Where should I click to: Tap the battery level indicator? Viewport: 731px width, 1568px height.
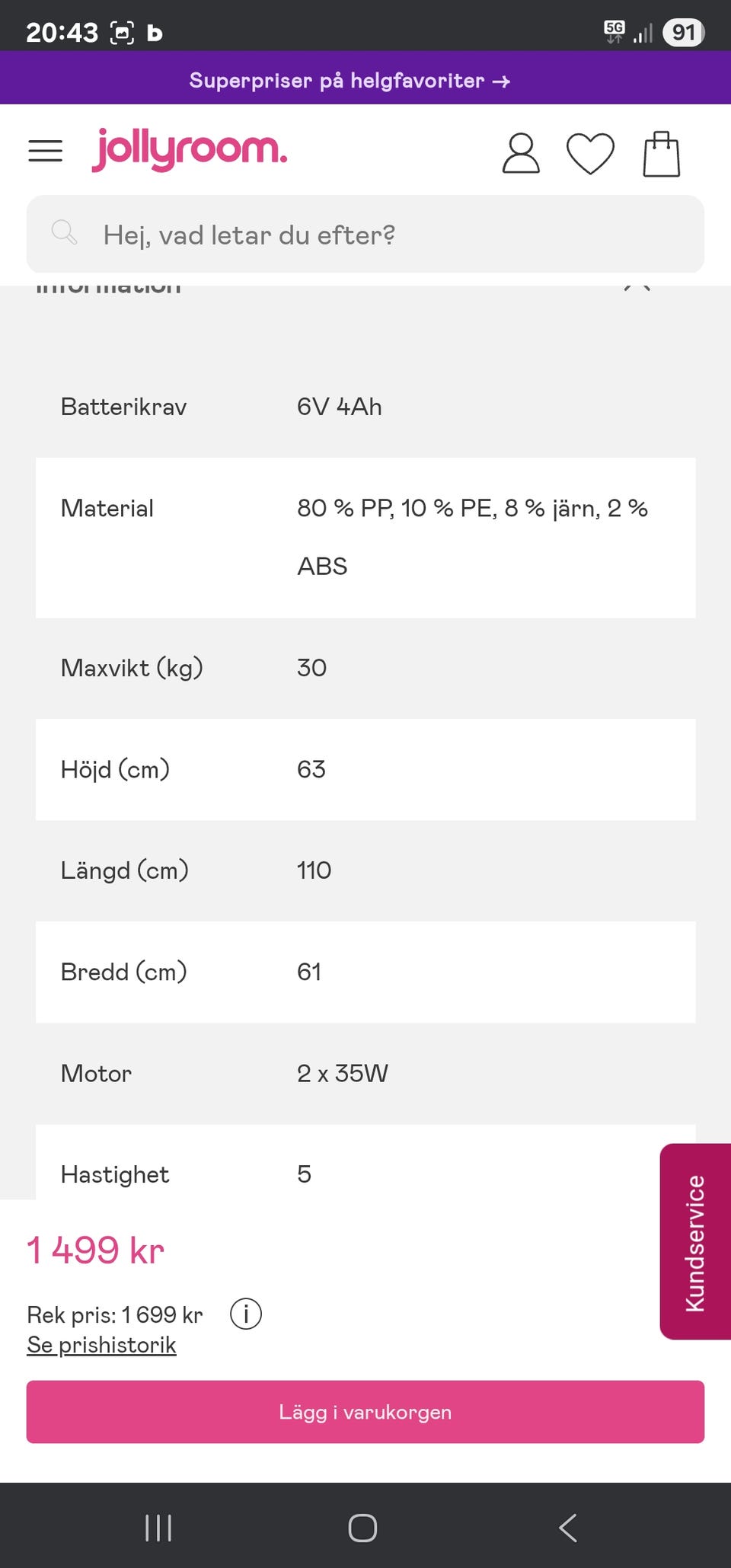[x=683, y=32]
